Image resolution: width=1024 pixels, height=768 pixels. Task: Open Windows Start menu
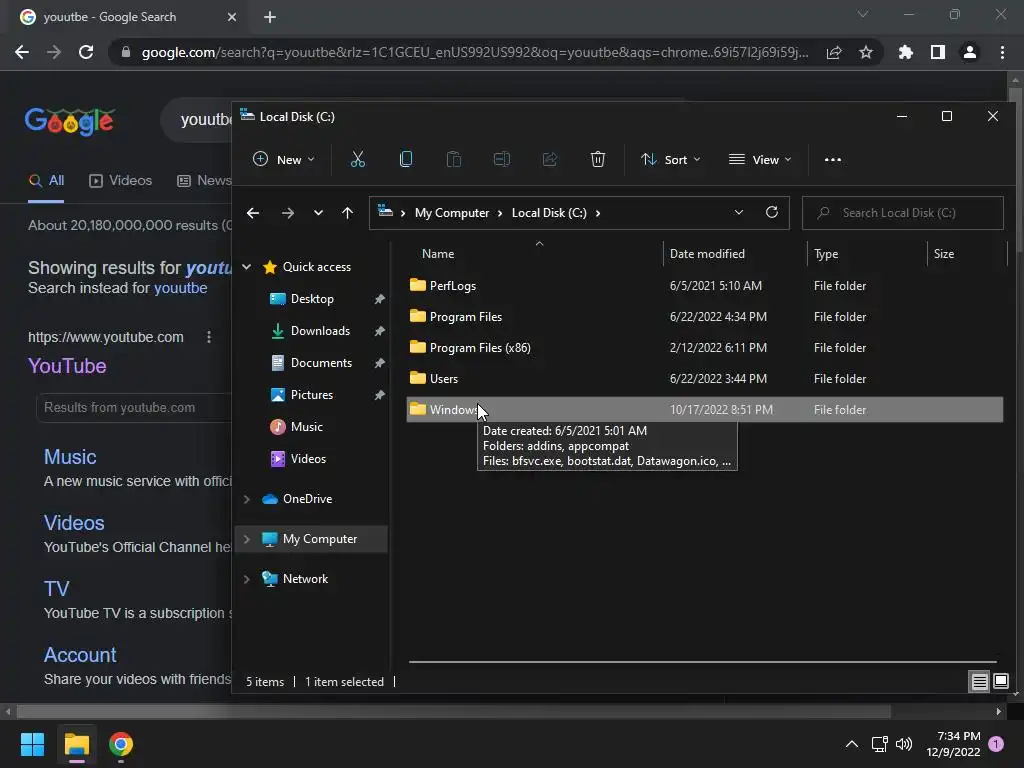click(x=32, y=744)
